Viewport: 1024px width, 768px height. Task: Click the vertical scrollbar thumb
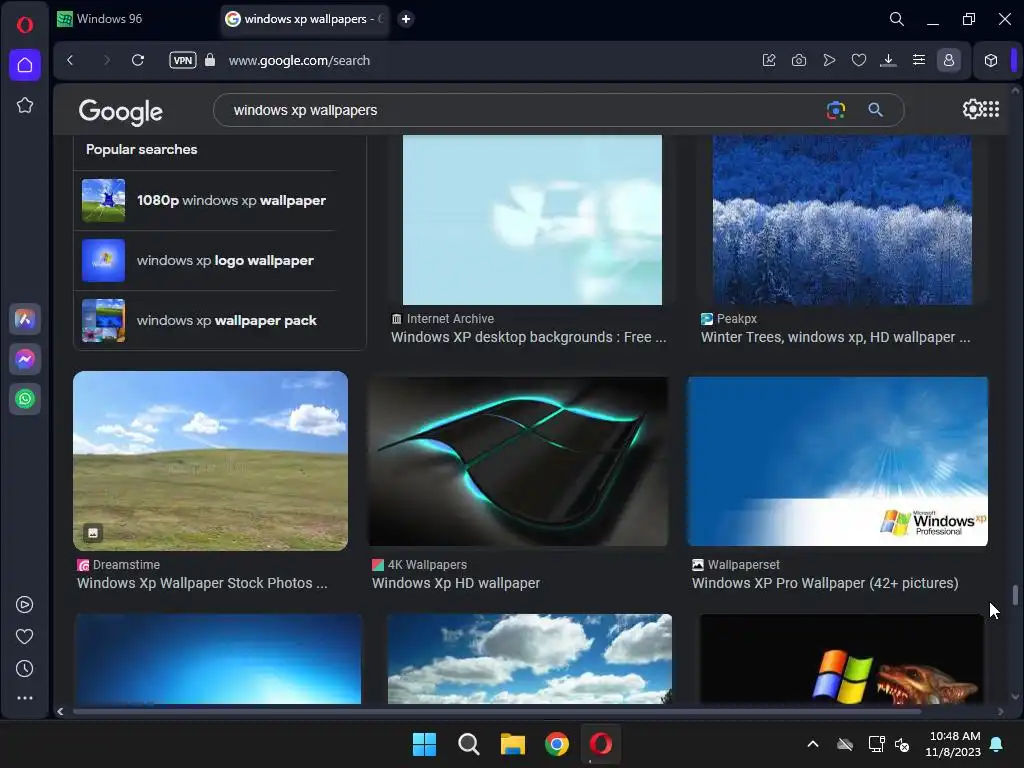pyautogui.click(x=1015, y=595)
